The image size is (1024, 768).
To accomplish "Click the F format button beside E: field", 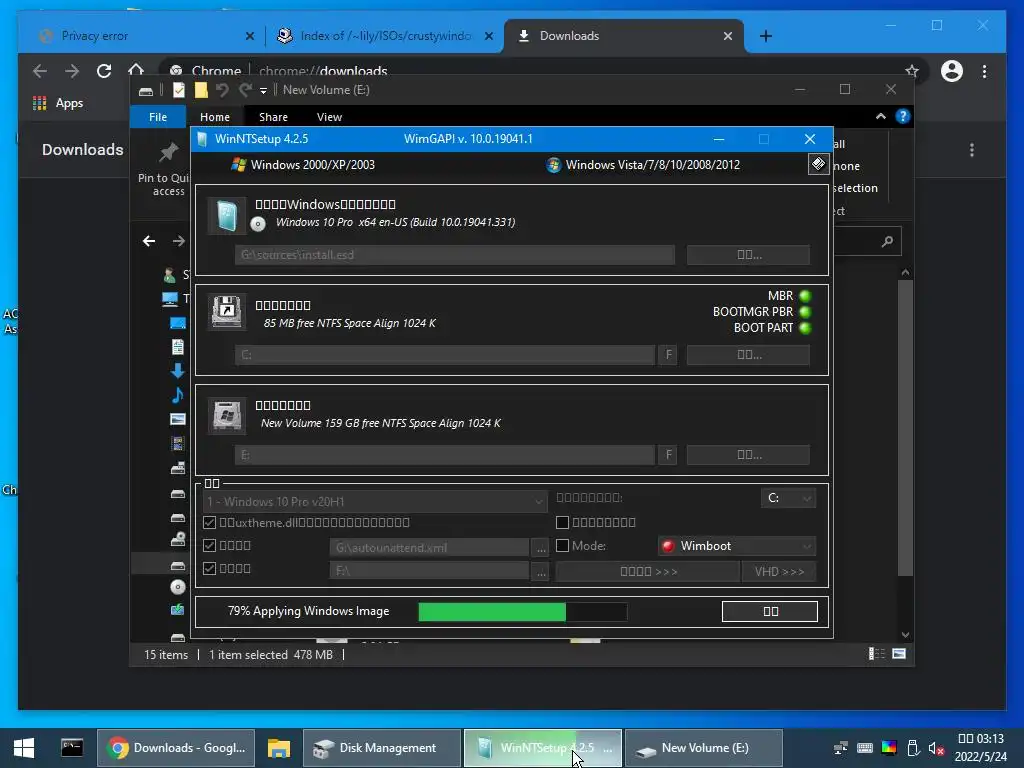I will tap(668, 455).
